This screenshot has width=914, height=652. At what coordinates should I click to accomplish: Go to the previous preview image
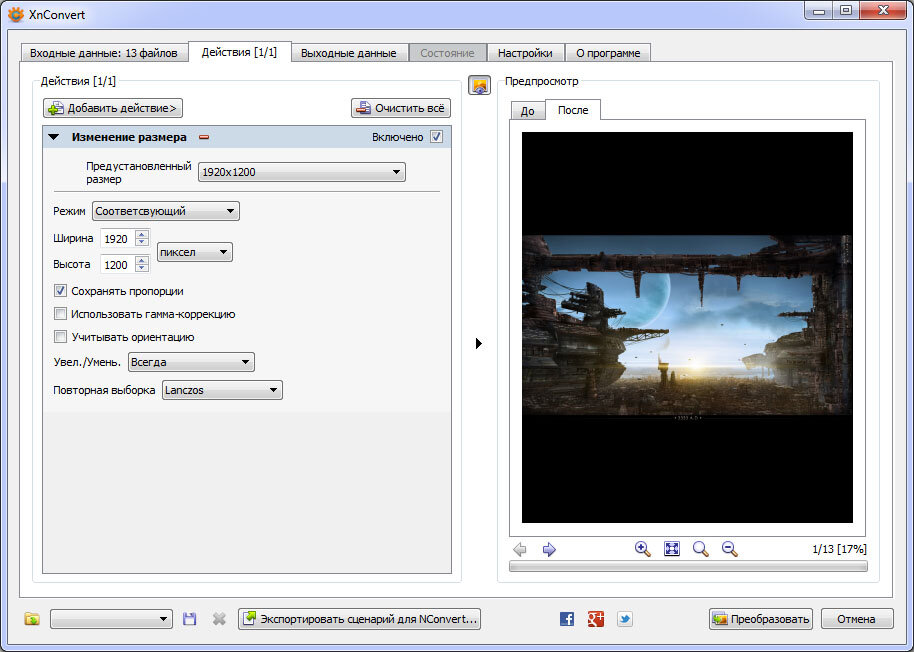(519, 549)
